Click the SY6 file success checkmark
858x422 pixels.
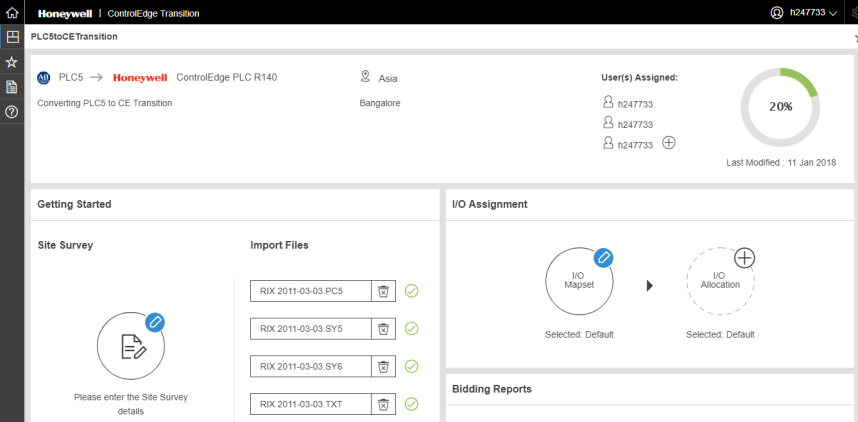pyautogui.click(x=411, y=366)
